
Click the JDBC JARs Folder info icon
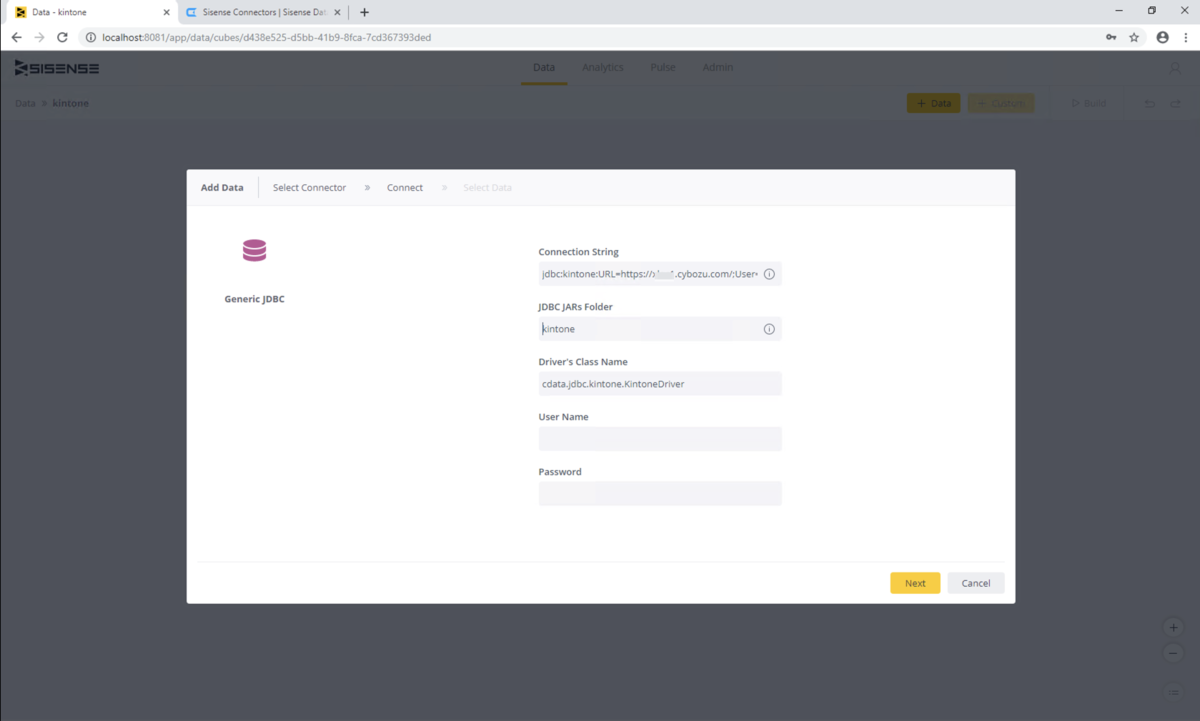point(769,329)
